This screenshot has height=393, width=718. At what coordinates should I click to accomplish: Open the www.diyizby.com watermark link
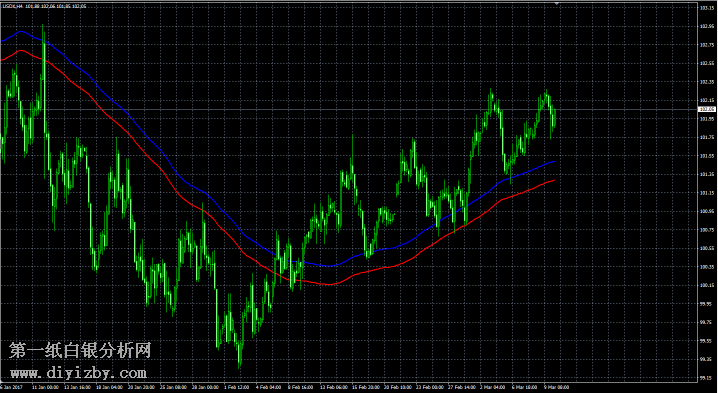click(x=79, y=373)
